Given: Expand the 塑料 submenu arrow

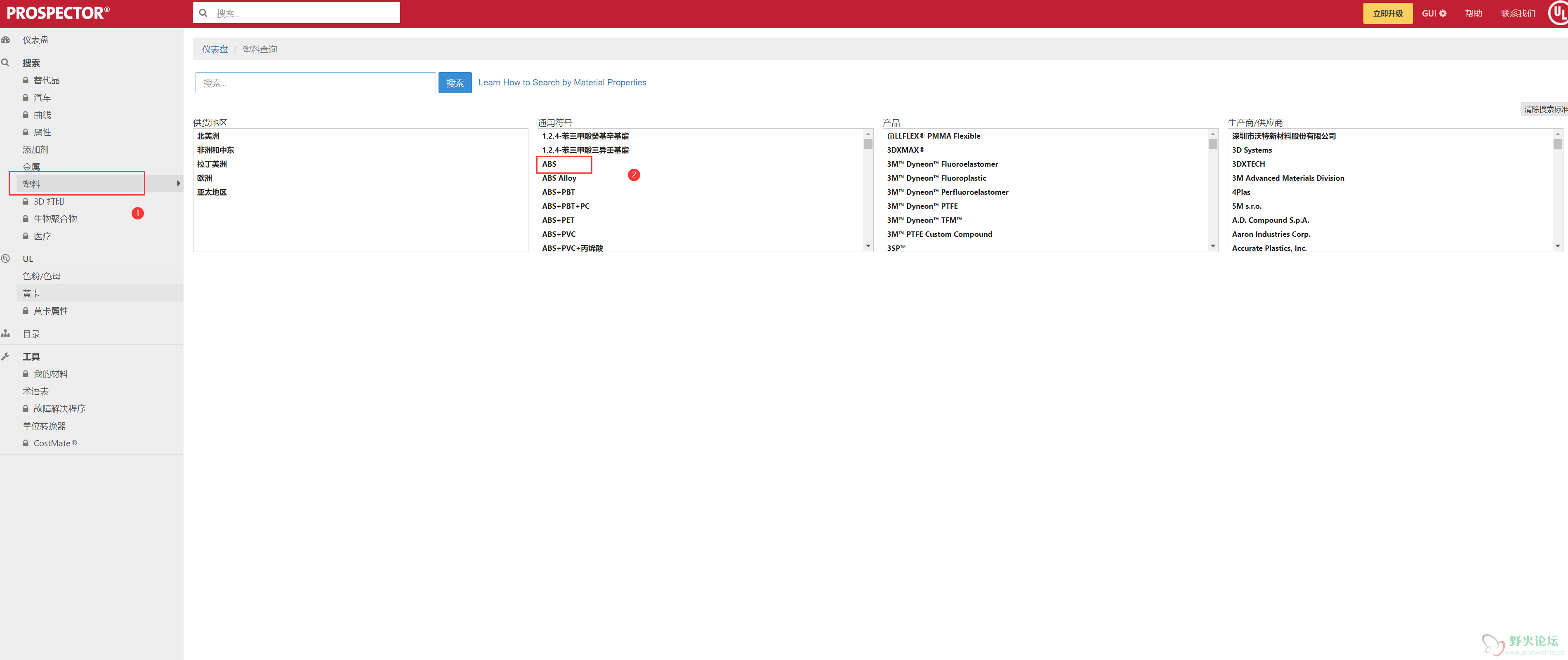Looking at the screenshot, I should tap(178, 184).
